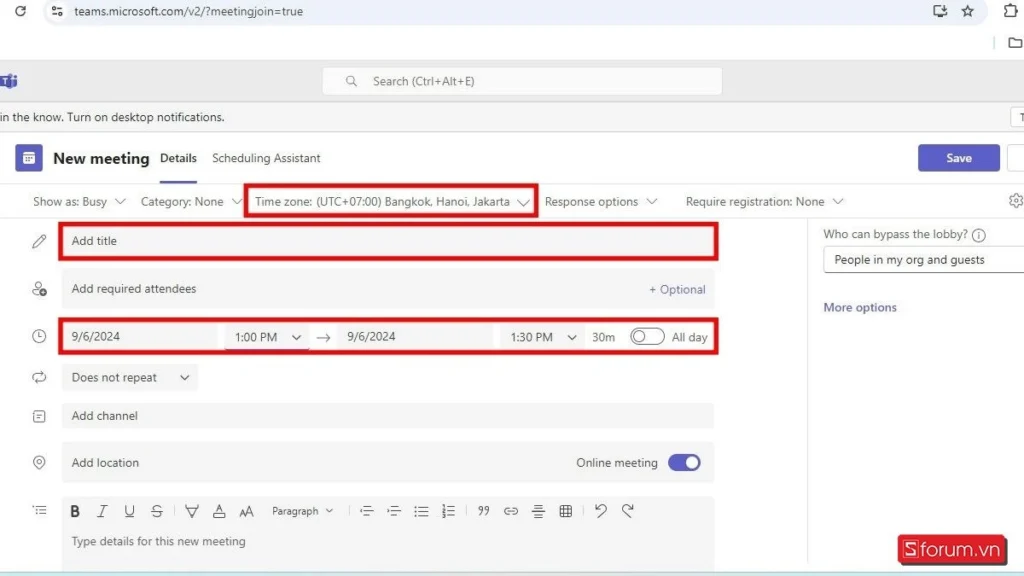This screenshot has width=1024, height=576.
Task: Turn off the Online meeting toggle
Action: [684, 463]
